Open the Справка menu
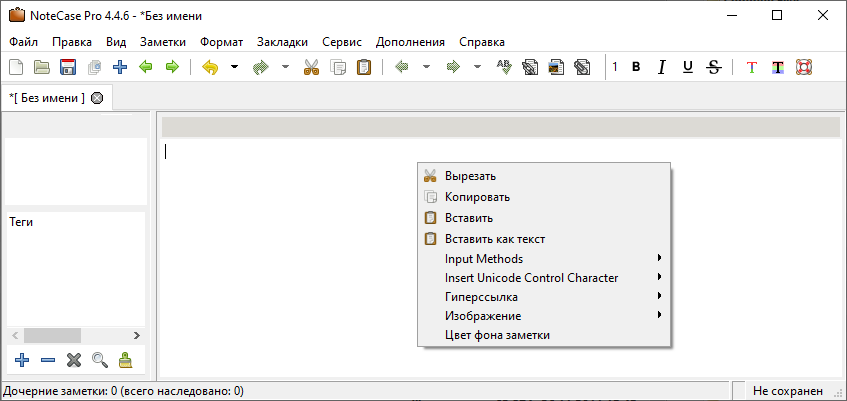 [x=482, y=42]
